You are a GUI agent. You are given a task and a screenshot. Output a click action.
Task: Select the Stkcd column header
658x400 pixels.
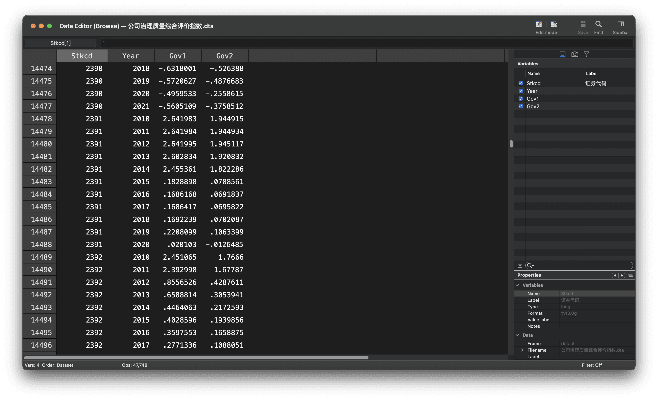pyautogui.click(x=82, y=56)
